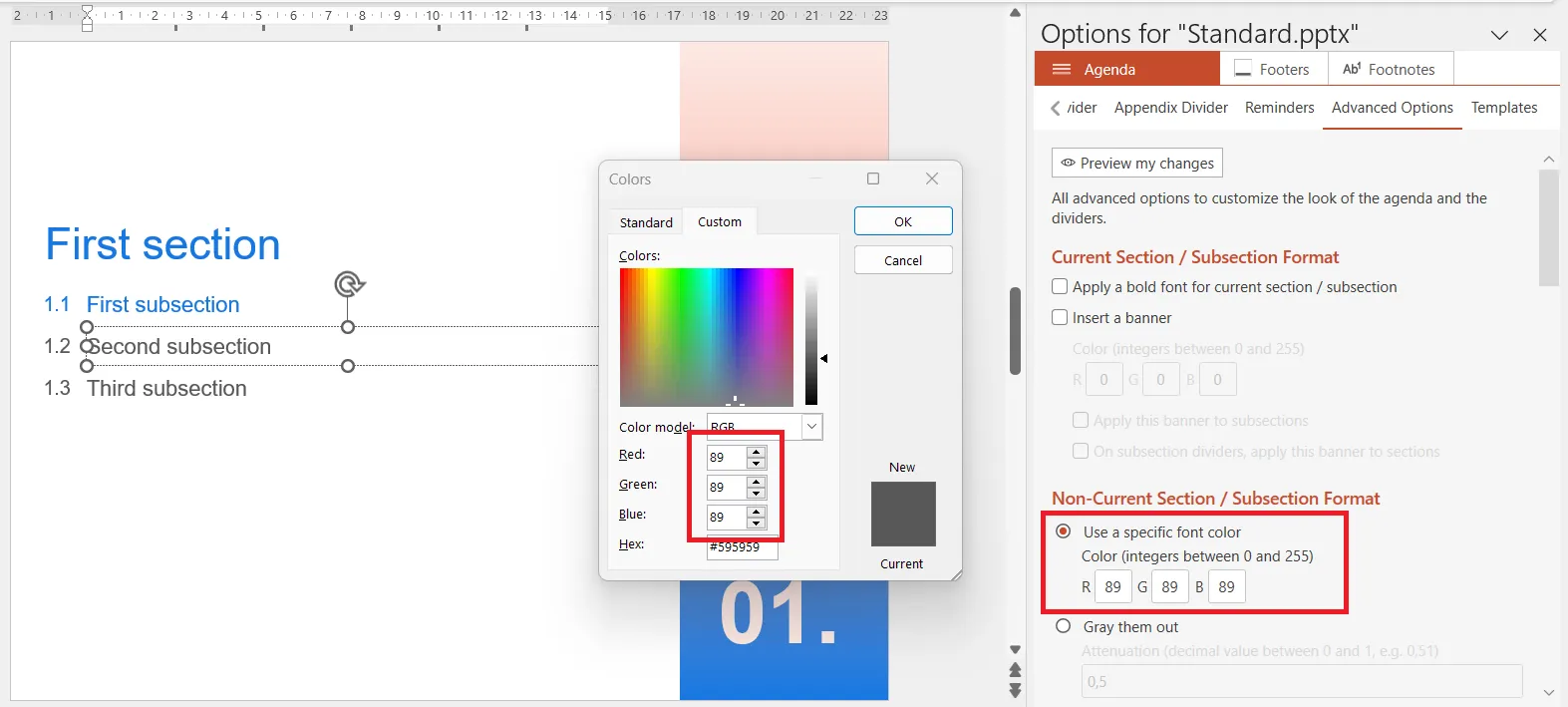This screenshot has height=707, width=1568.
Task: Close the Options task pane
Action: (1540, 35)
